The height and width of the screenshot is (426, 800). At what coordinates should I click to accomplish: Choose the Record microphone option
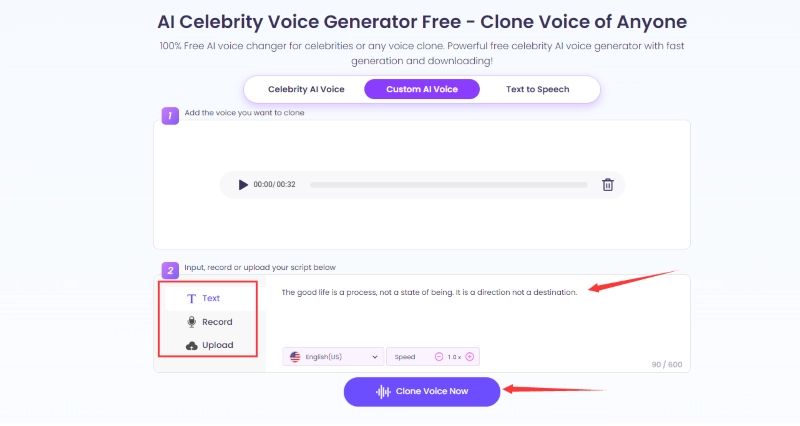pos(191,322)
